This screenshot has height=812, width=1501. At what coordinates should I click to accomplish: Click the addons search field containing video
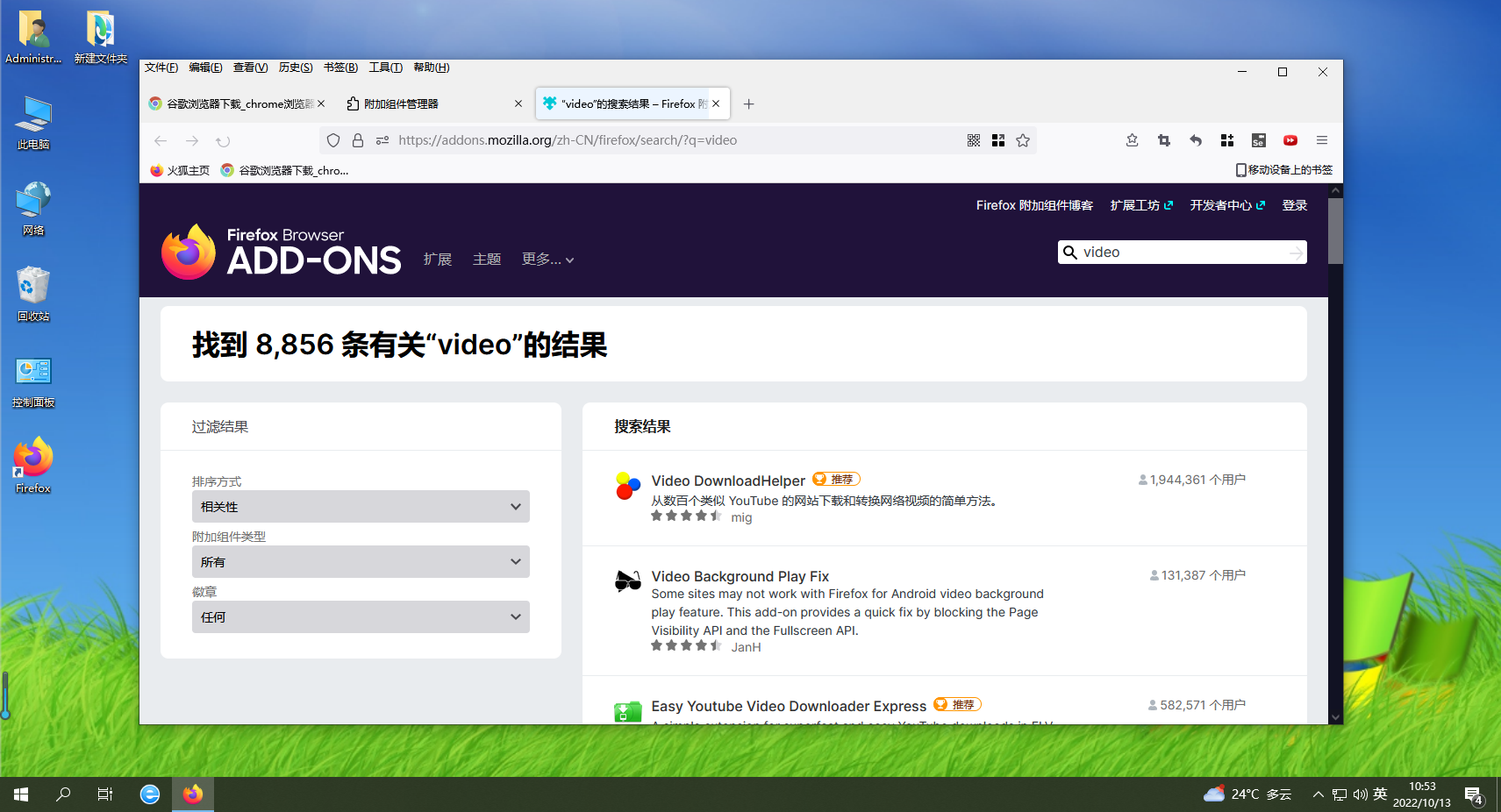pyautogui.click(x=1182, y=253)
